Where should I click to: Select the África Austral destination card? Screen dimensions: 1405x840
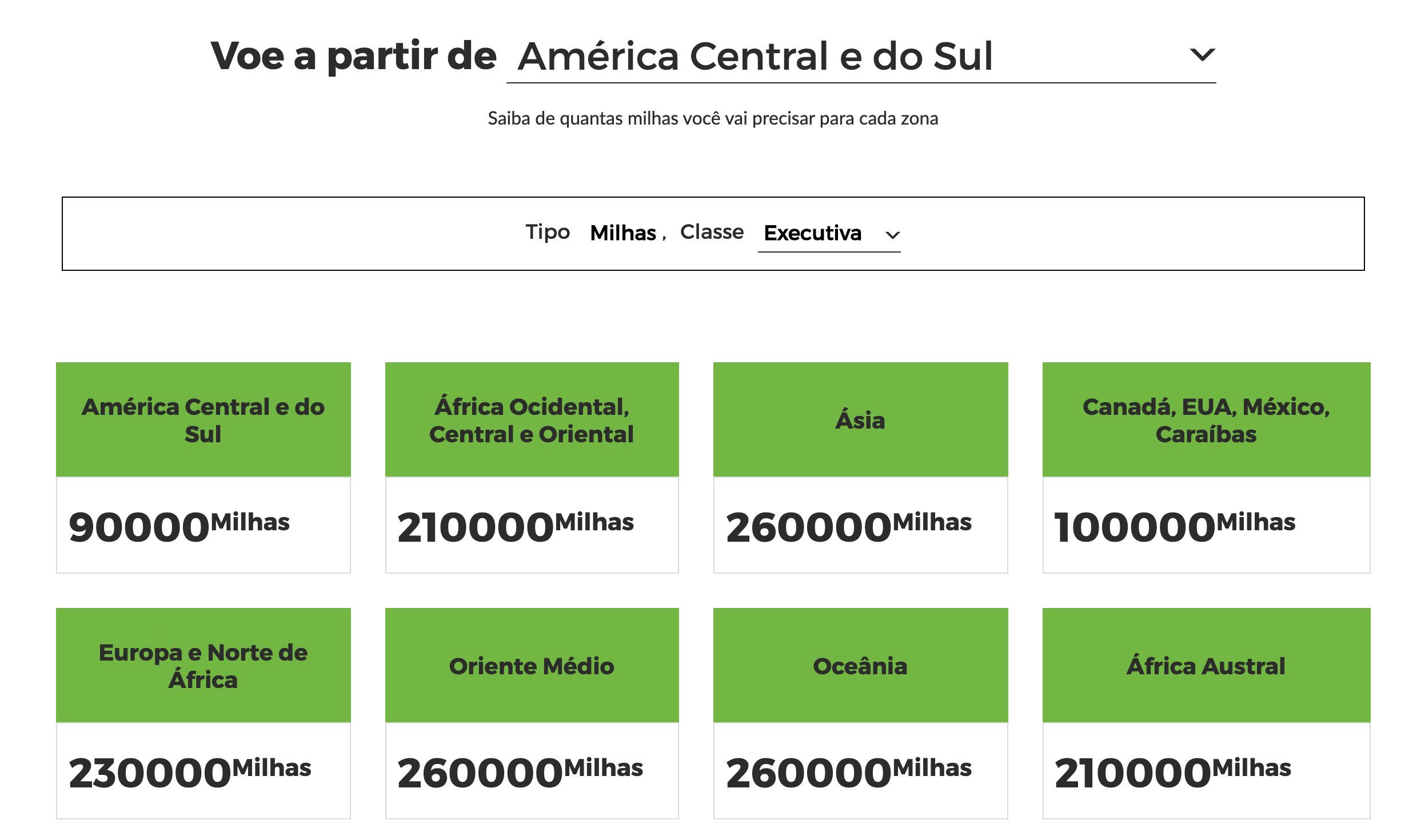click(1206, 713)
